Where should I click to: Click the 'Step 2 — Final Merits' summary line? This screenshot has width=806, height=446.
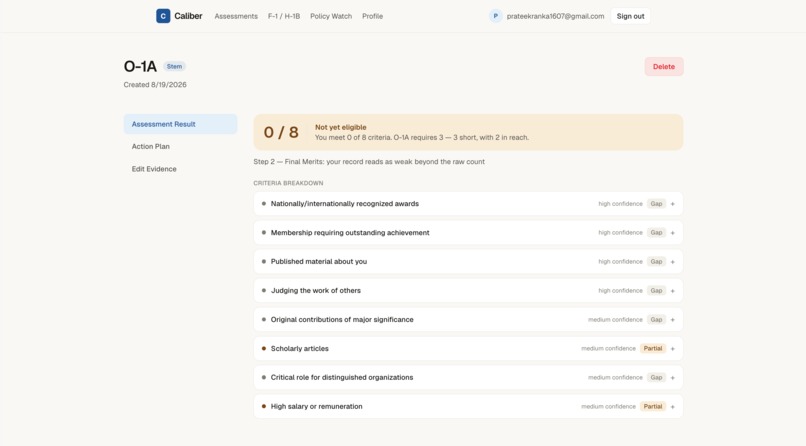[369, 162]
